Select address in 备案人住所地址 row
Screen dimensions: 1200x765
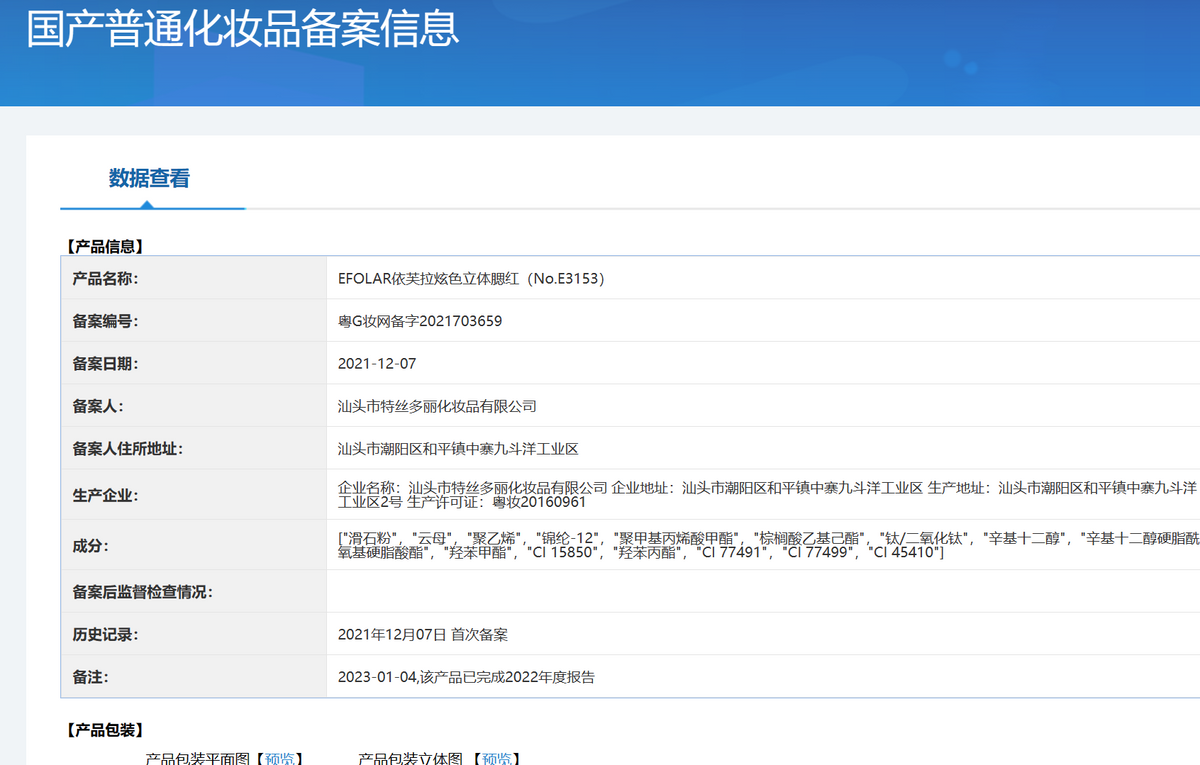point(458,450)
